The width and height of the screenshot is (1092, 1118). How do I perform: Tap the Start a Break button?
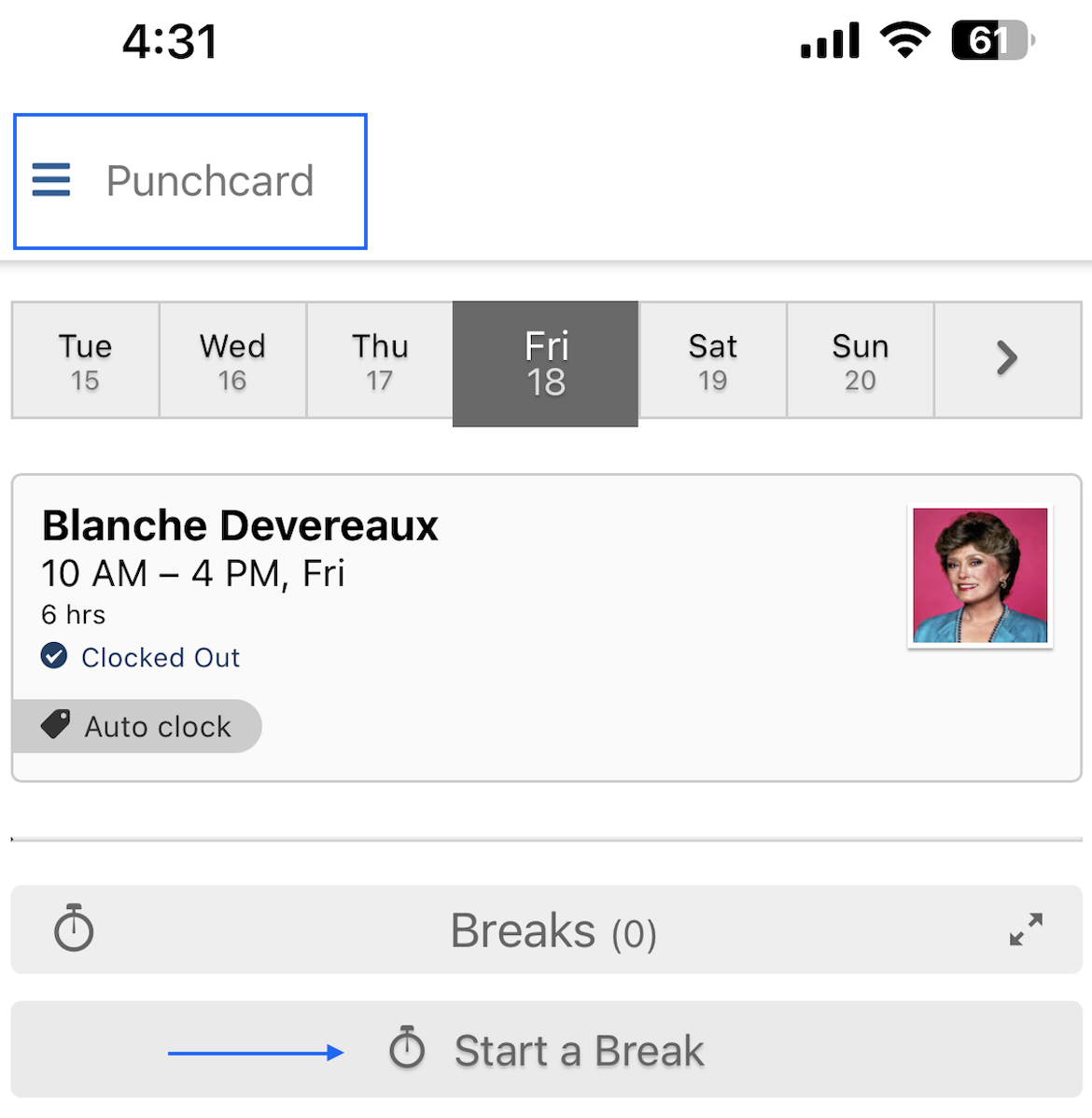[546, 1049]
